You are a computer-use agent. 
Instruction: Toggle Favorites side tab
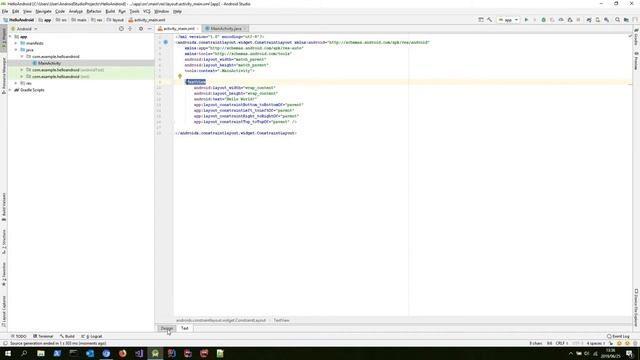(4, 274)
